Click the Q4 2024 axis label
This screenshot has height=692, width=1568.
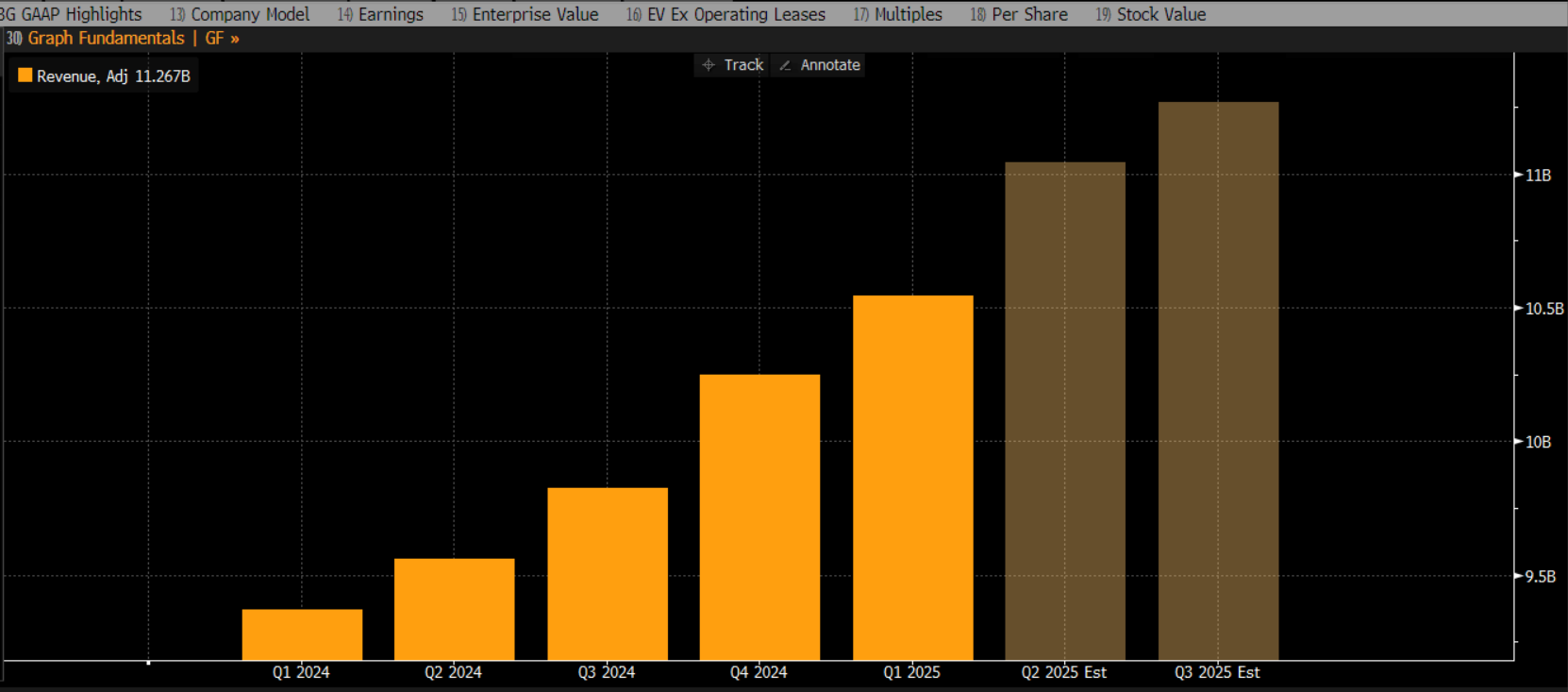[759, 672]
